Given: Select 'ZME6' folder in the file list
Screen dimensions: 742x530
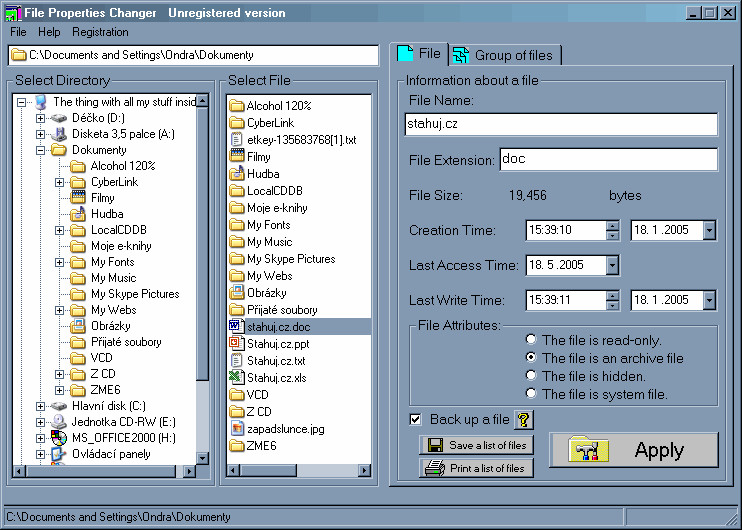Looking at the screenshot, I should [262, 446].
